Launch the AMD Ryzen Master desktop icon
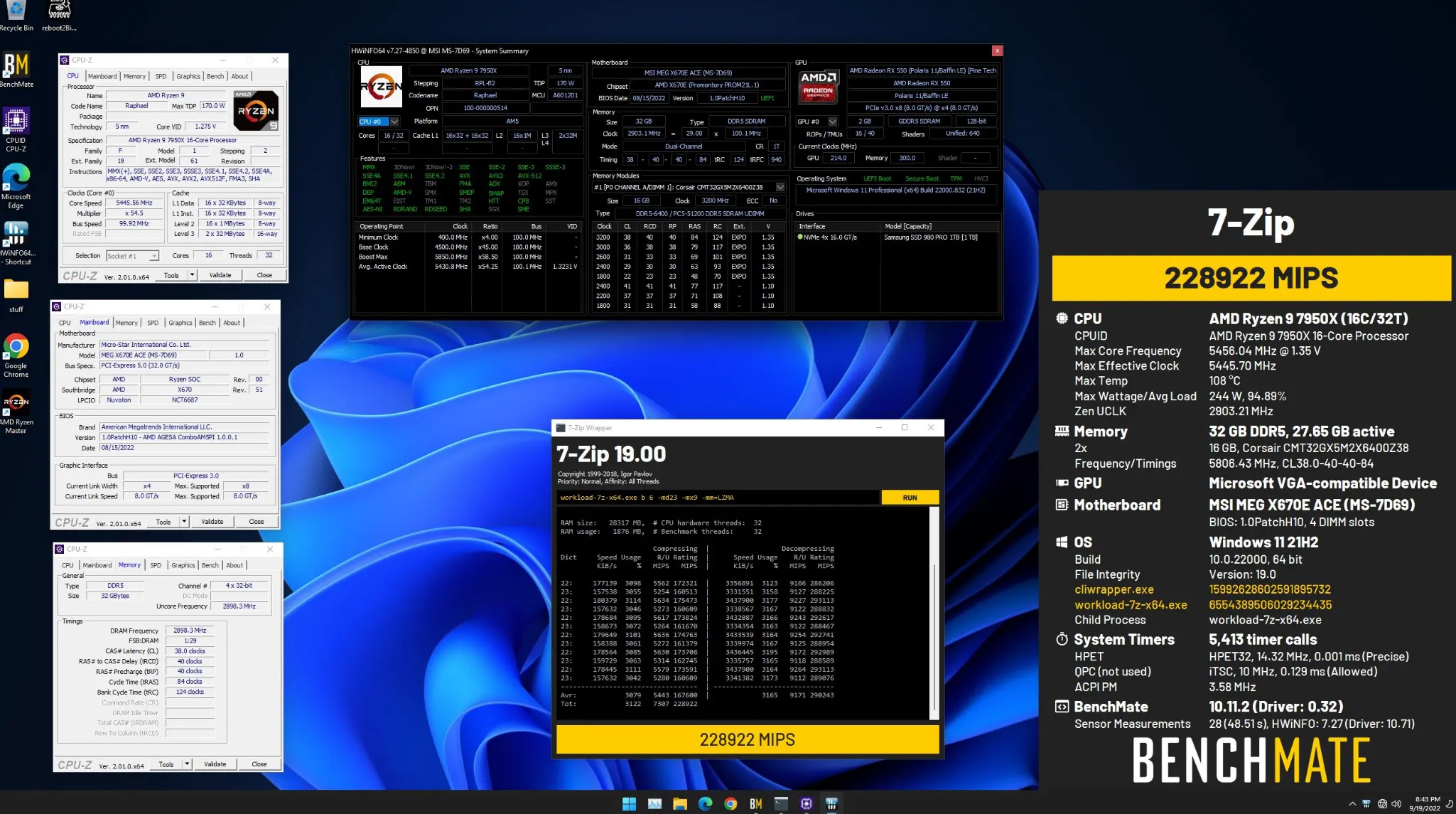Screen dimensions: 1456x814 (x=16, y=411)
